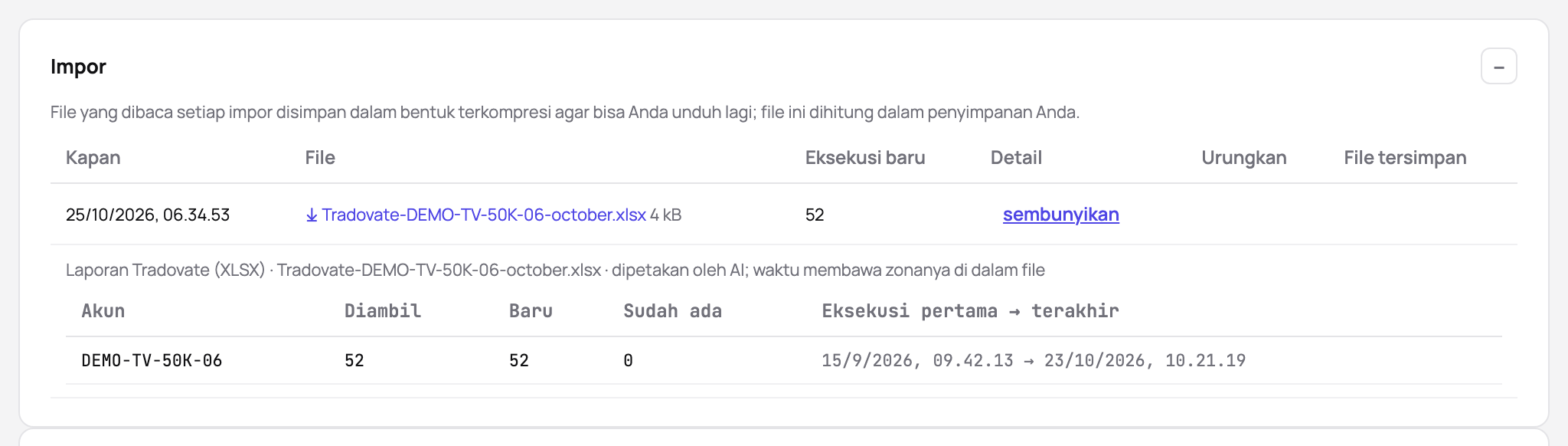Click the Eksekusi baru column header

(865, 158)
